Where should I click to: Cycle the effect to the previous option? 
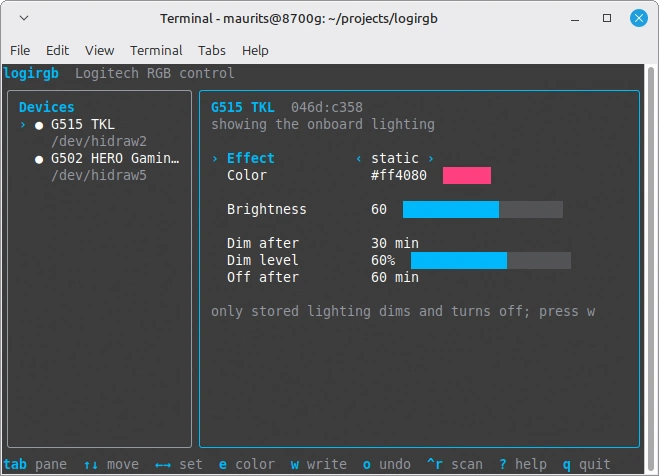click(358, 158)
